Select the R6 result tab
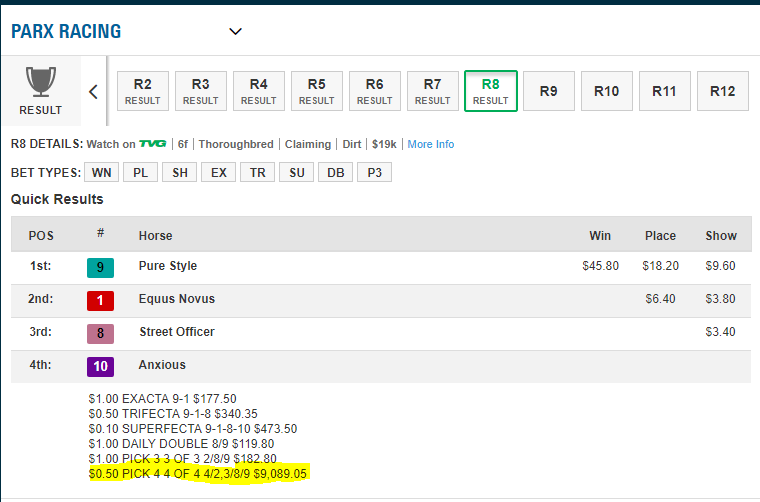 click(x=375, y=91)
